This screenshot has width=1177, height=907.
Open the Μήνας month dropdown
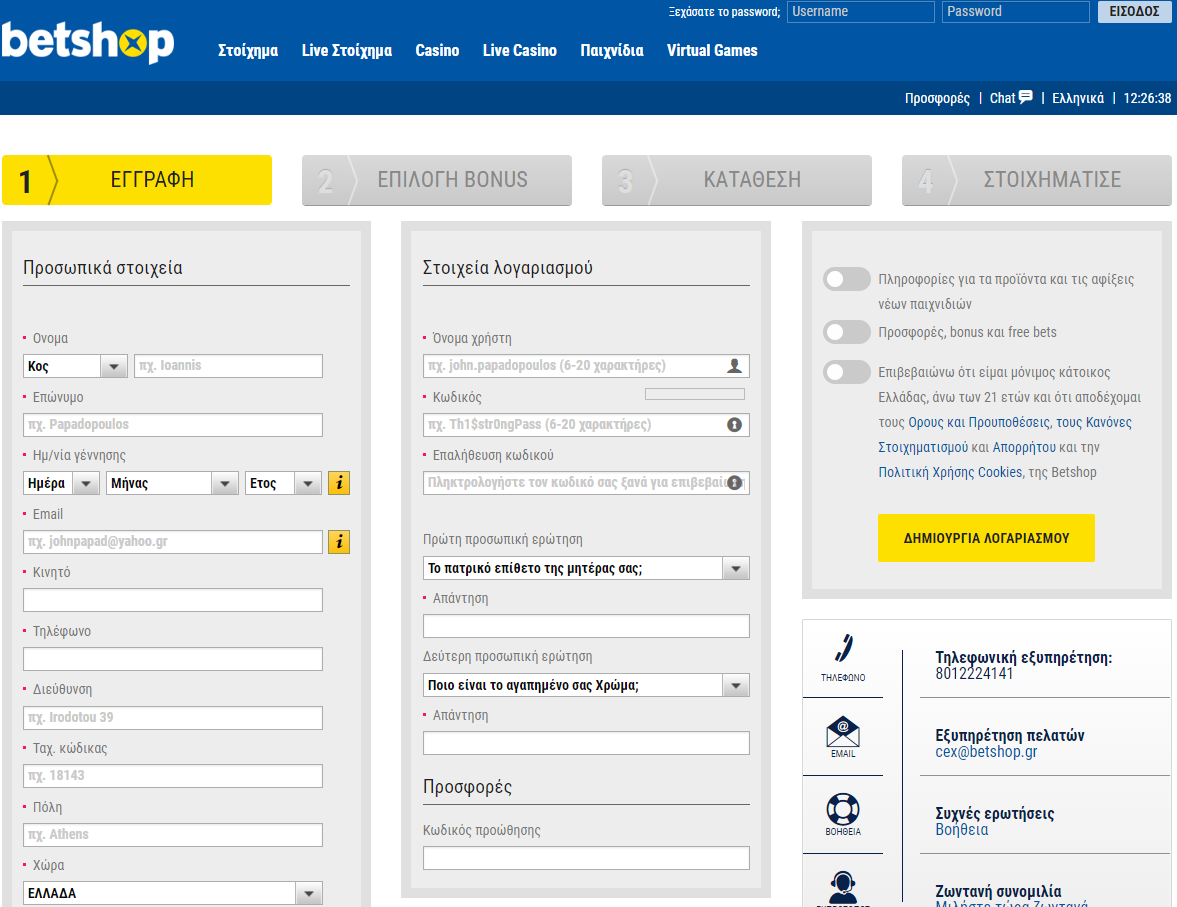[x=172, y=483]
